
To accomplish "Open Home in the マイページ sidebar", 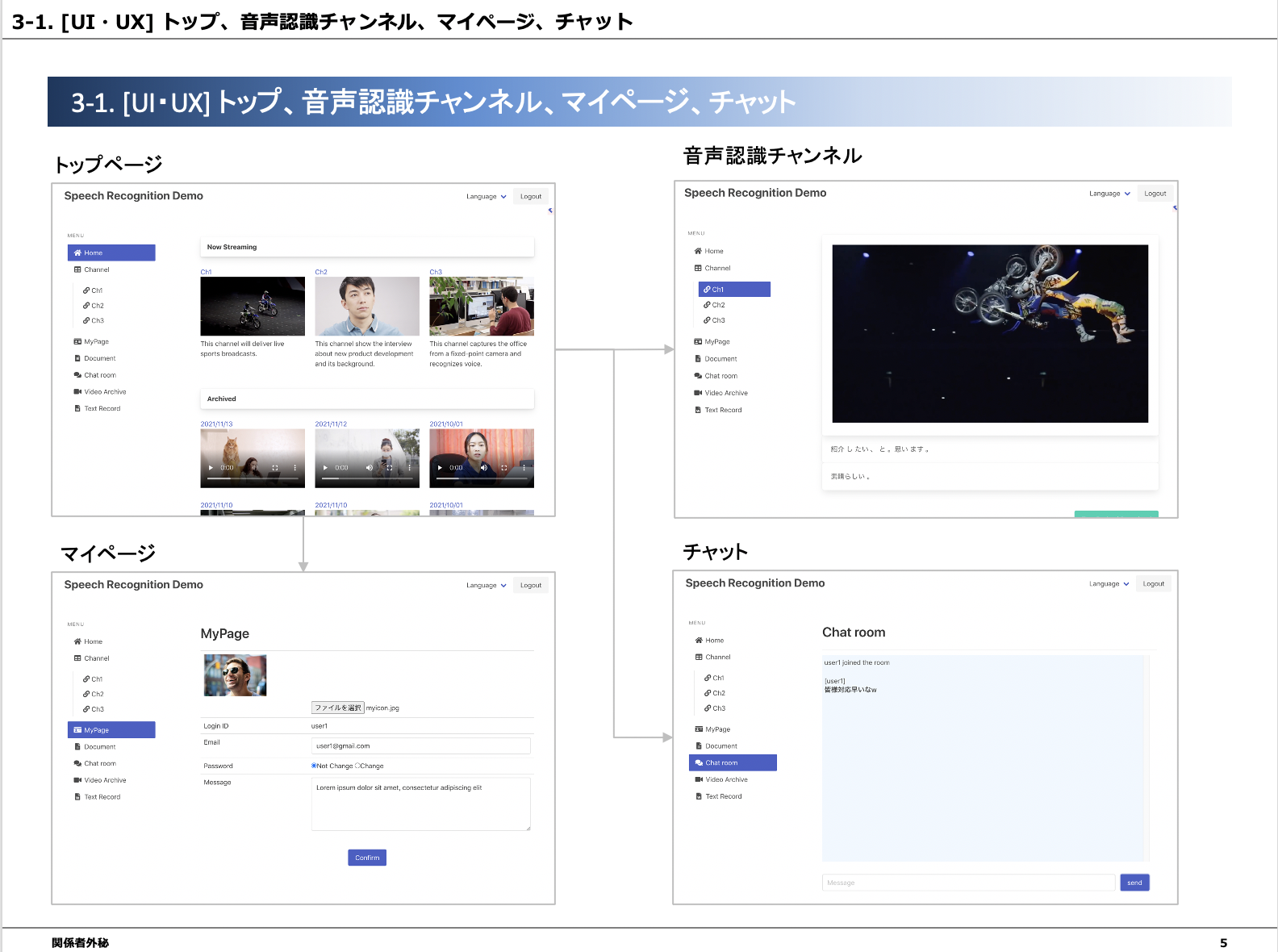I will pyautogui.click(x=89, y=641).
